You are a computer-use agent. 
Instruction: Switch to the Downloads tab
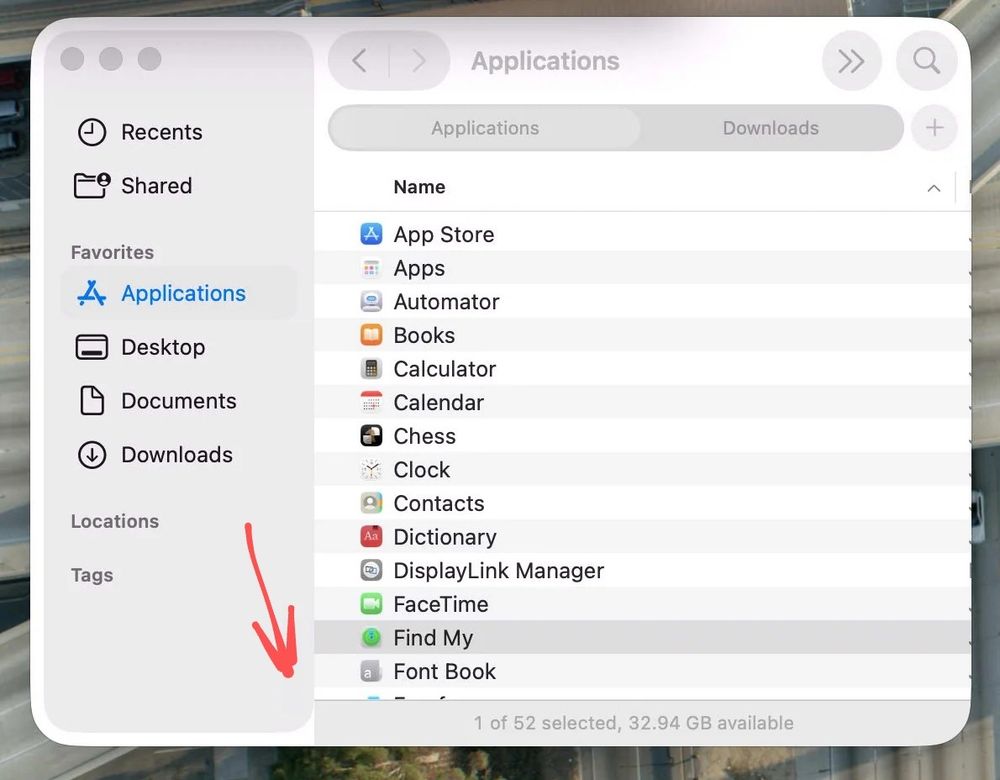[x=770, y=128]
